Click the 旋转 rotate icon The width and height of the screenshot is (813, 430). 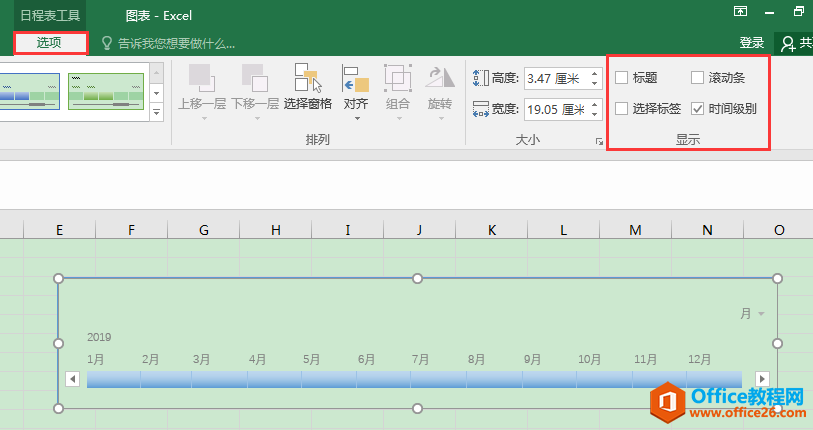(440, 78)
